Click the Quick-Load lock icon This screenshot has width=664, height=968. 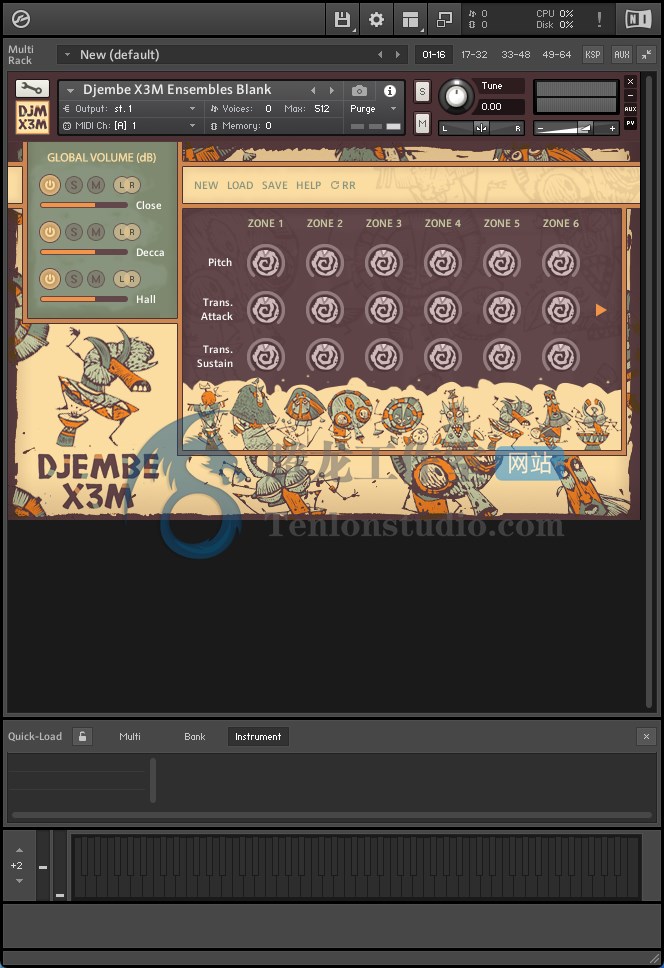[82, 736]
